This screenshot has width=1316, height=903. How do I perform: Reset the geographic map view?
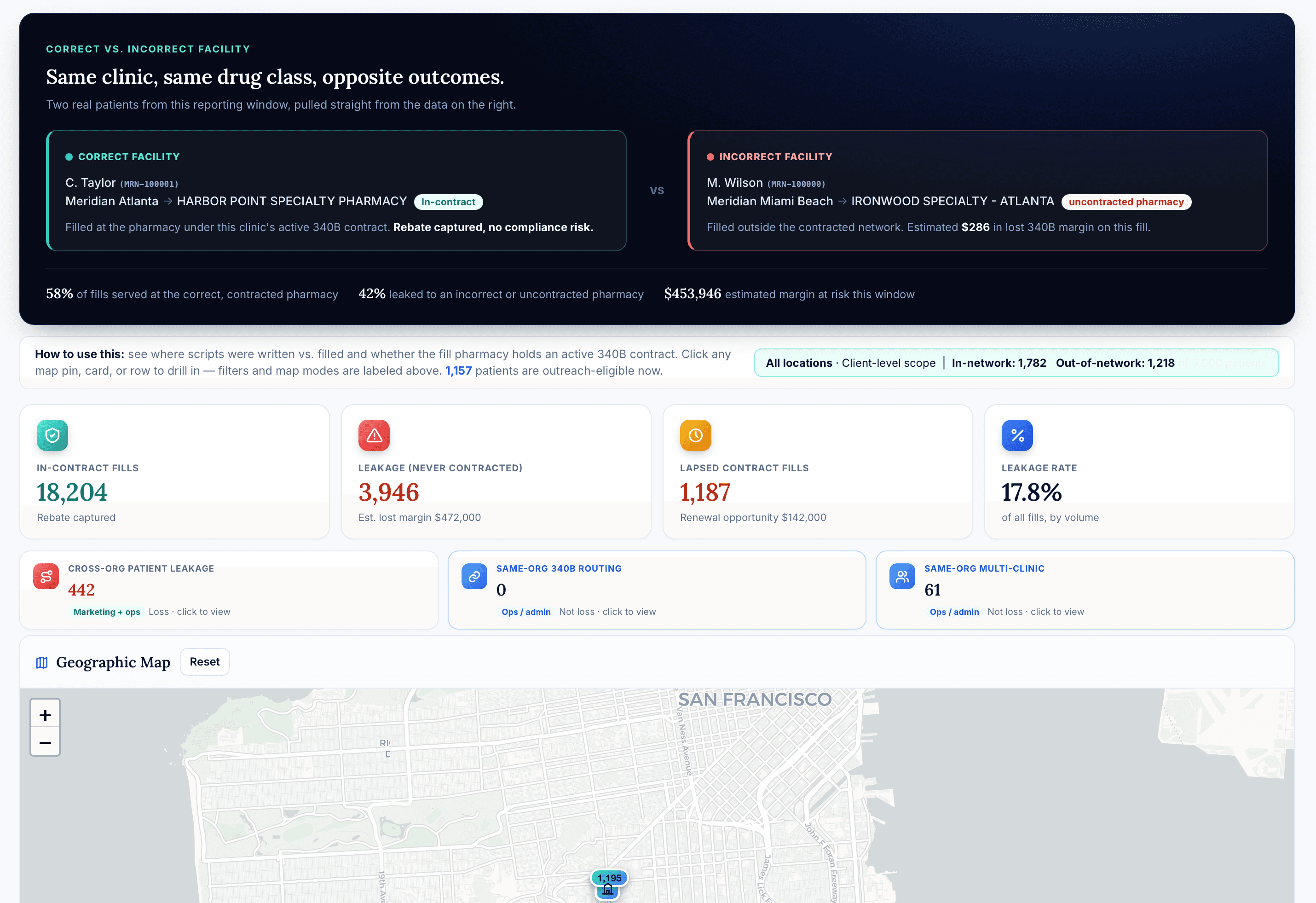pyautogui.click(x=204, y=662)
